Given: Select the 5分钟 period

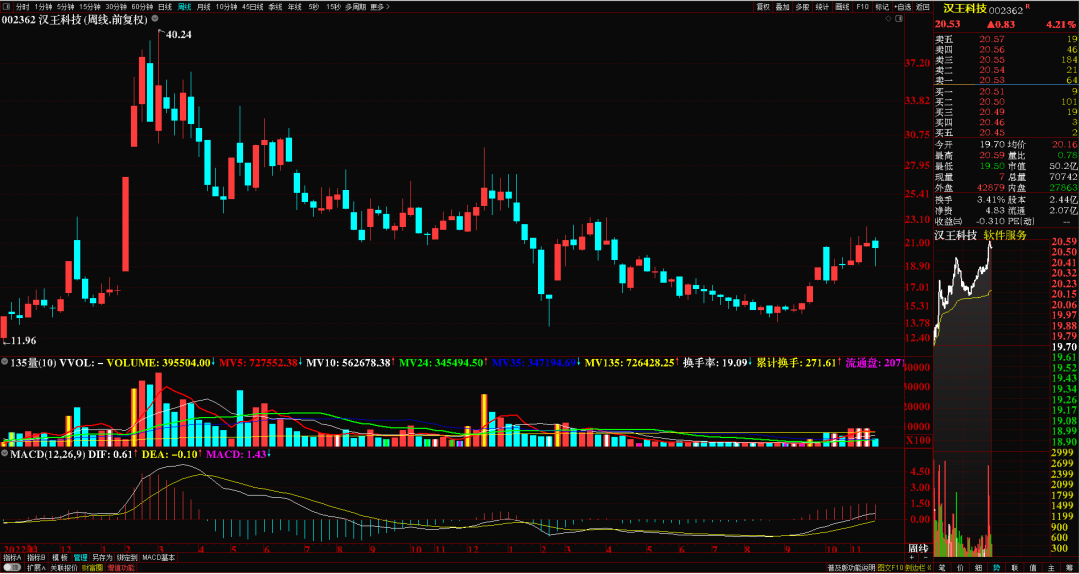Looking at the screenshot, I should coord(65,6).
